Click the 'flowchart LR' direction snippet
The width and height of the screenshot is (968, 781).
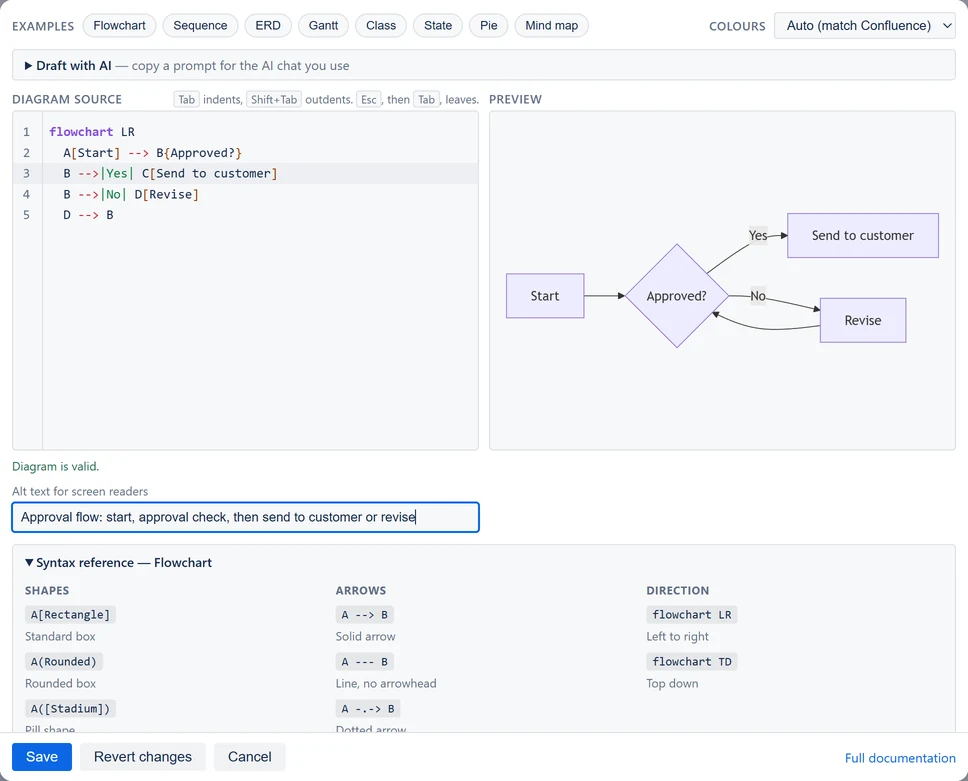pyautogui.click(x=692, y=615)
